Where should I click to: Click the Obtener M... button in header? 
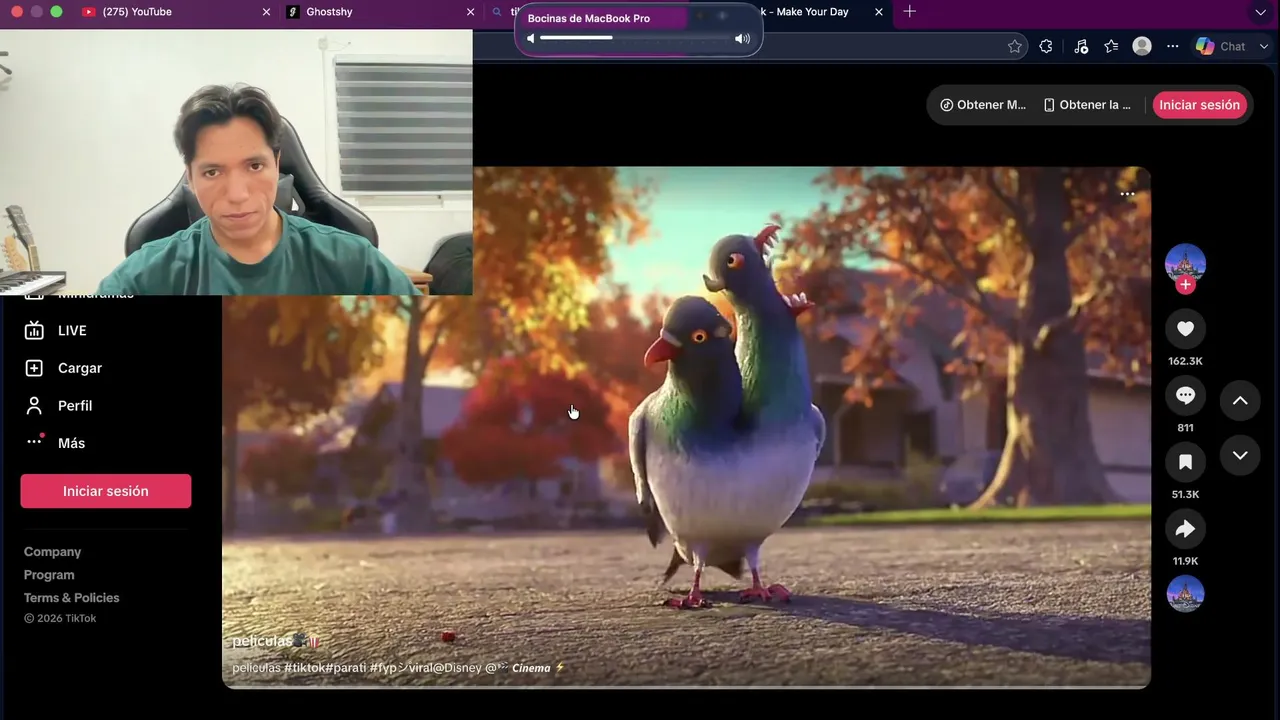click(x=983, y=105)
